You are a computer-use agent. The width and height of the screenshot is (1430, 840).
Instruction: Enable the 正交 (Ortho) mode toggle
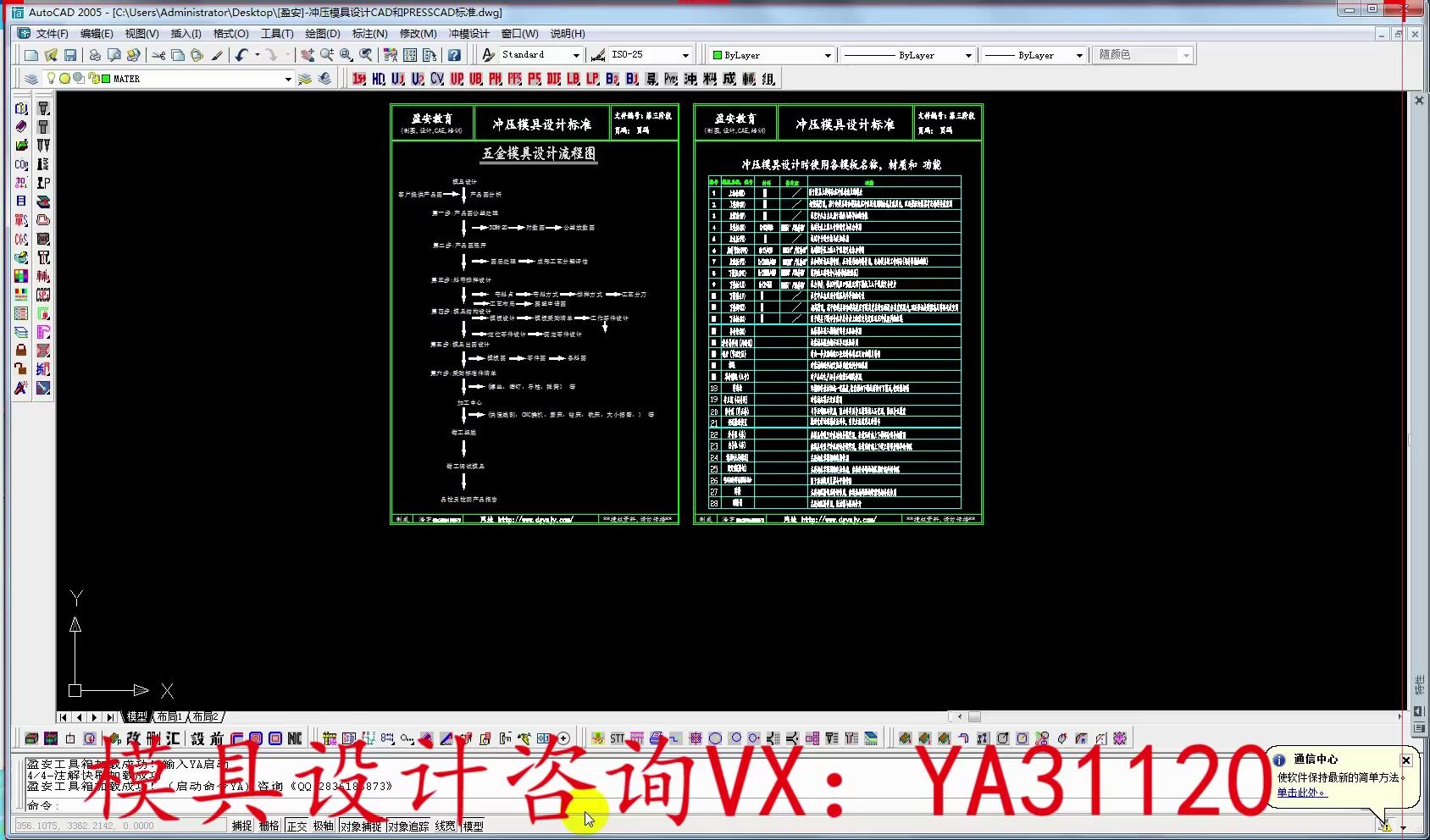click(x=297, y=826)
